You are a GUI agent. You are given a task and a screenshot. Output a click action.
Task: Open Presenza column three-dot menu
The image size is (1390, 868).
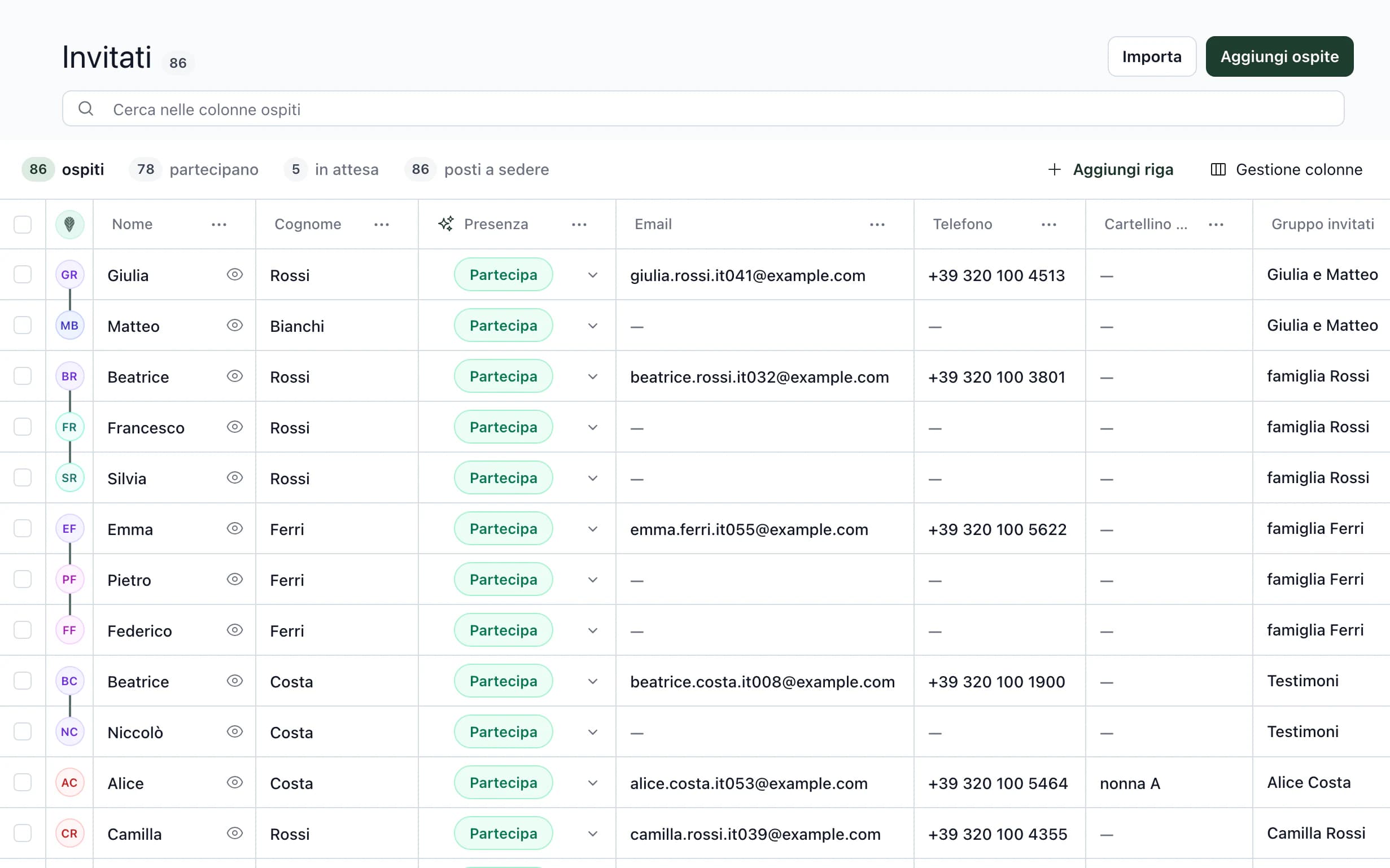point(579,225)
